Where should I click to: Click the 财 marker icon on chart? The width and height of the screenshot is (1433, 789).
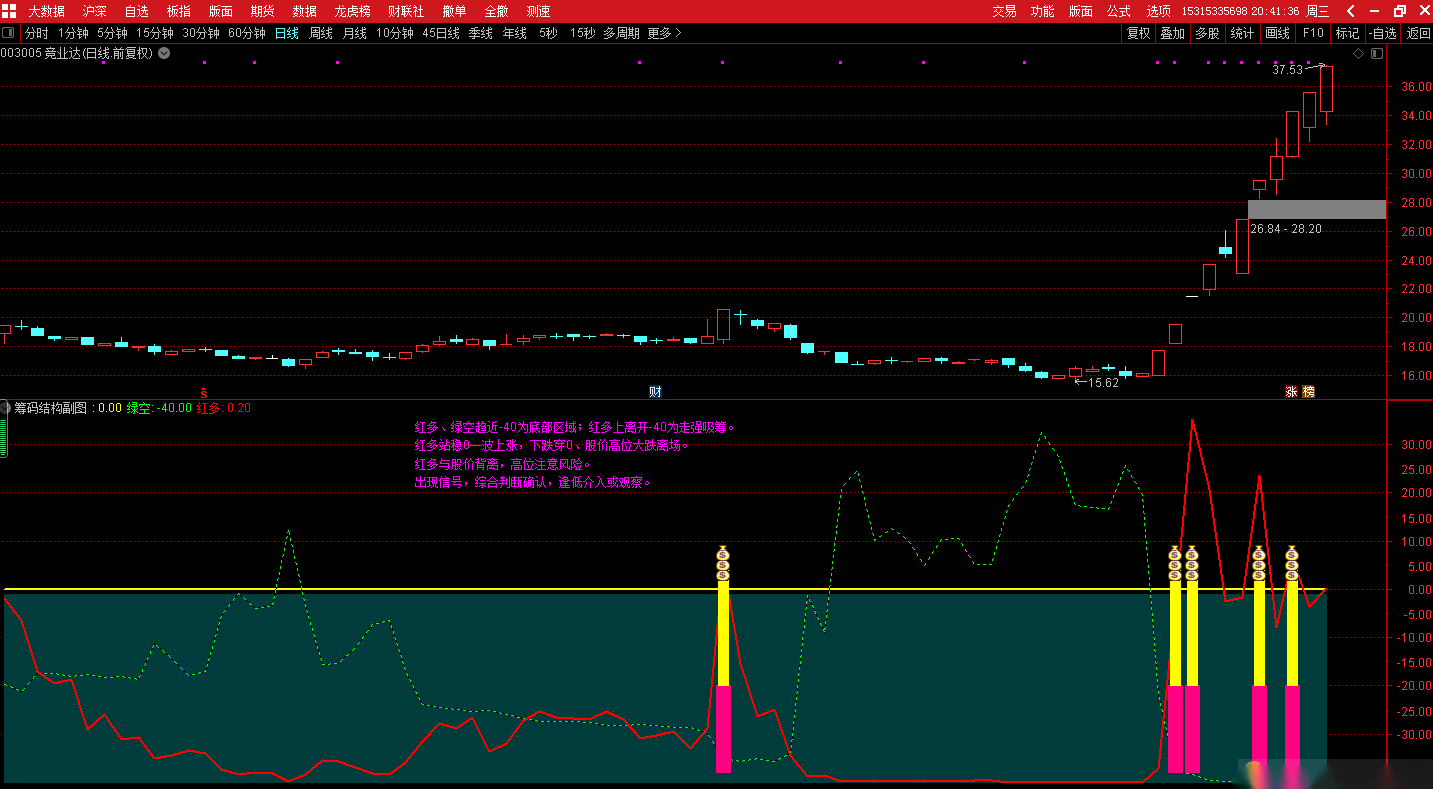tap(655, 391)
